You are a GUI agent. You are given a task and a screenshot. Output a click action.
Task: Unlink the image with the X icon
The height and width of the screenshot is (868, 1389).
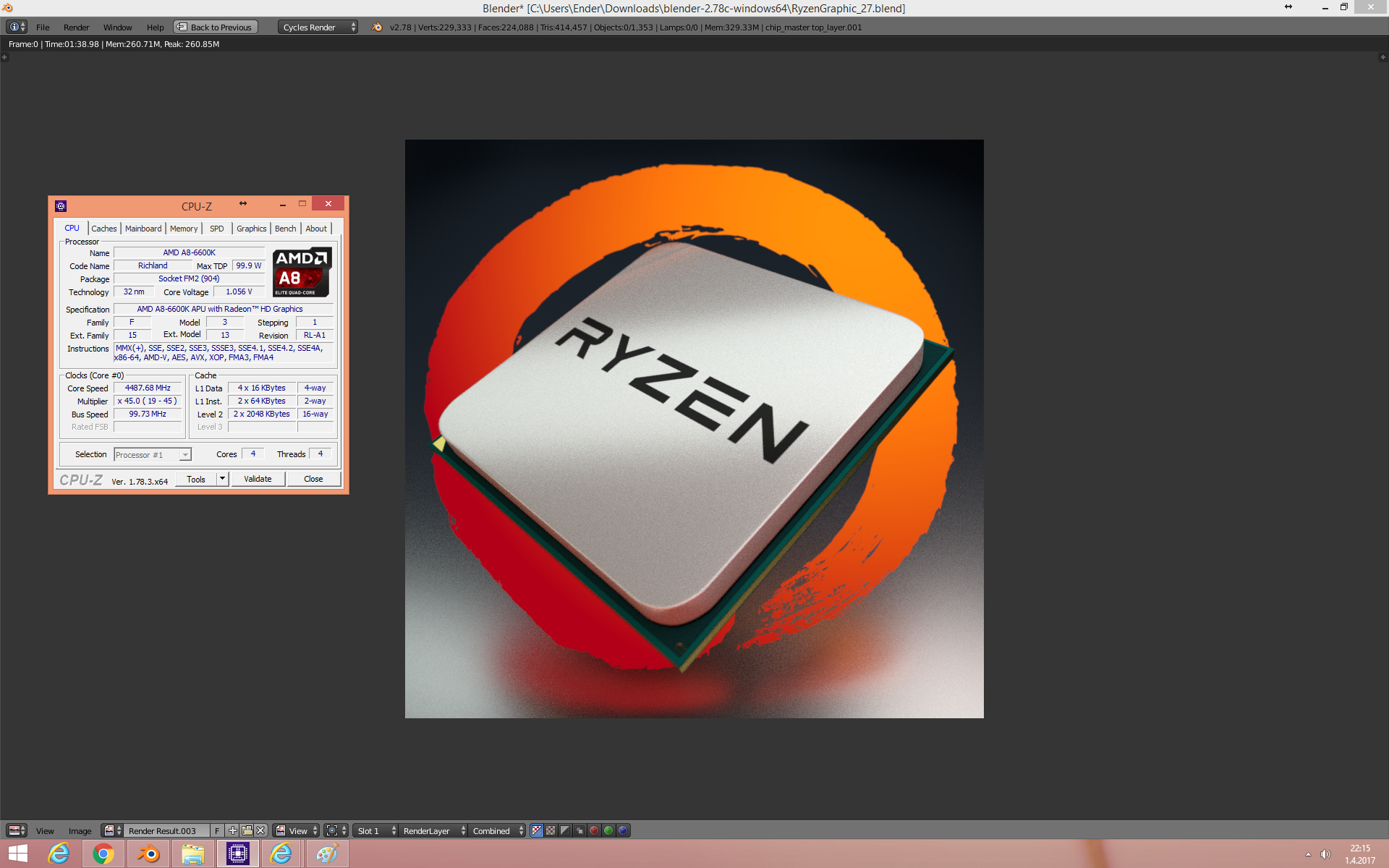[x=261, y=830]
